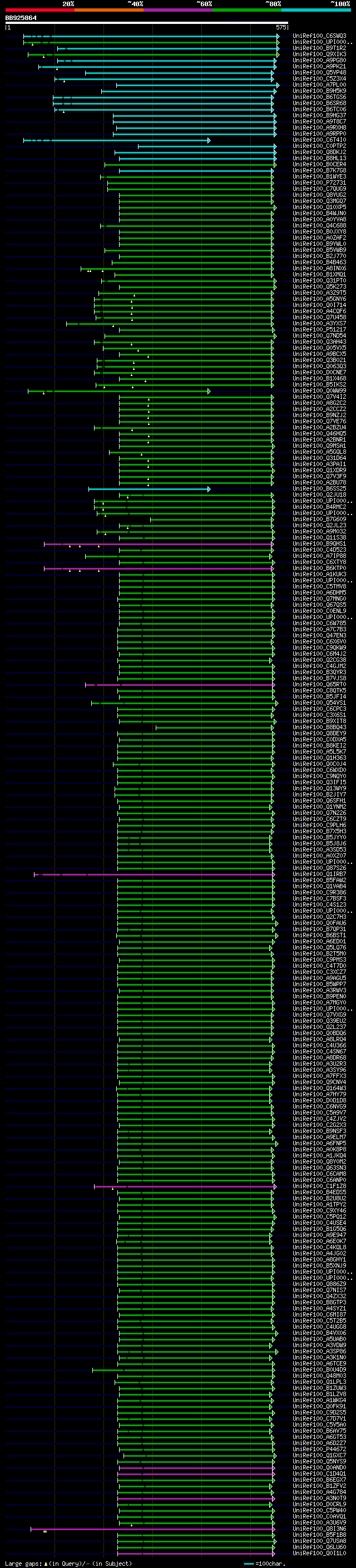Viewport: 356px width, 1568px height.
Task: Open hit UniRef100_Q9XIK3
Action: 319,54
